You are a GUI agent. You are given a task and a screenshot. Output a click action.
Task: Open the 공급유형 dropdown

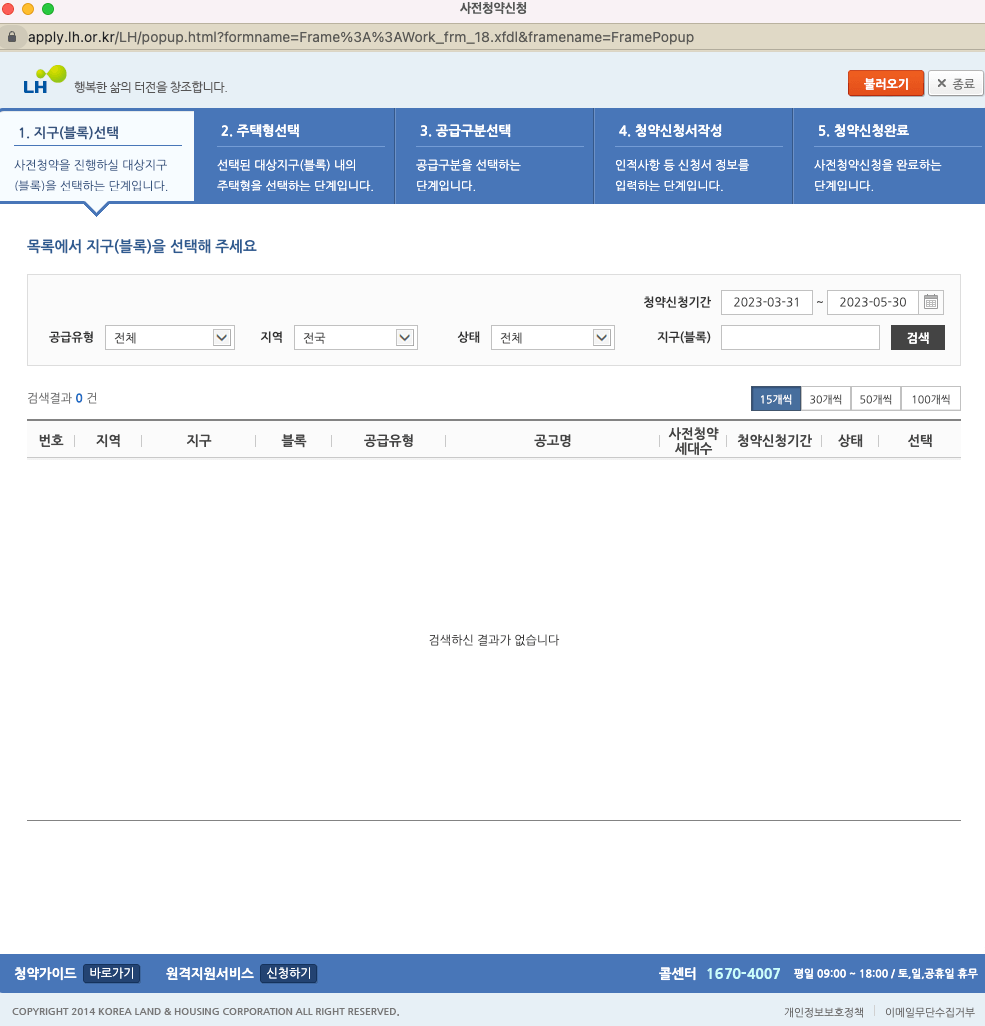point(170,338)
